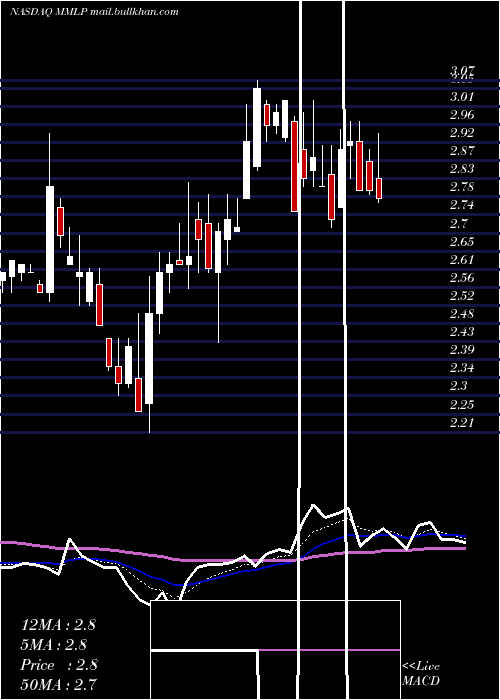Viewport: 500px width, 700px height.
Task: Click the 2.48 price axis label
Action: 462,314
